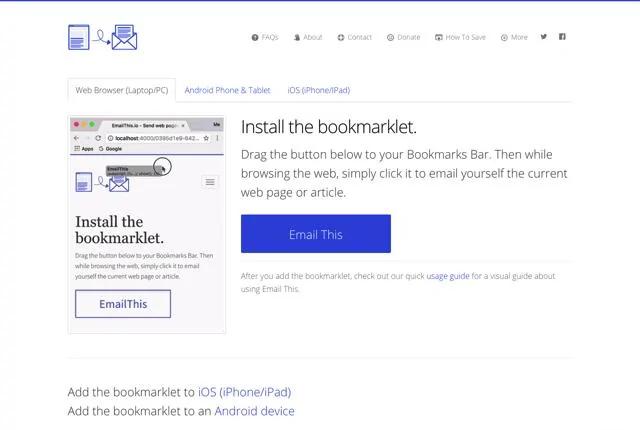The width and height of the screenshot is (640, 430).
Task: Click the bookmarklet demo animation thumbnail
Action: (147, 225)
